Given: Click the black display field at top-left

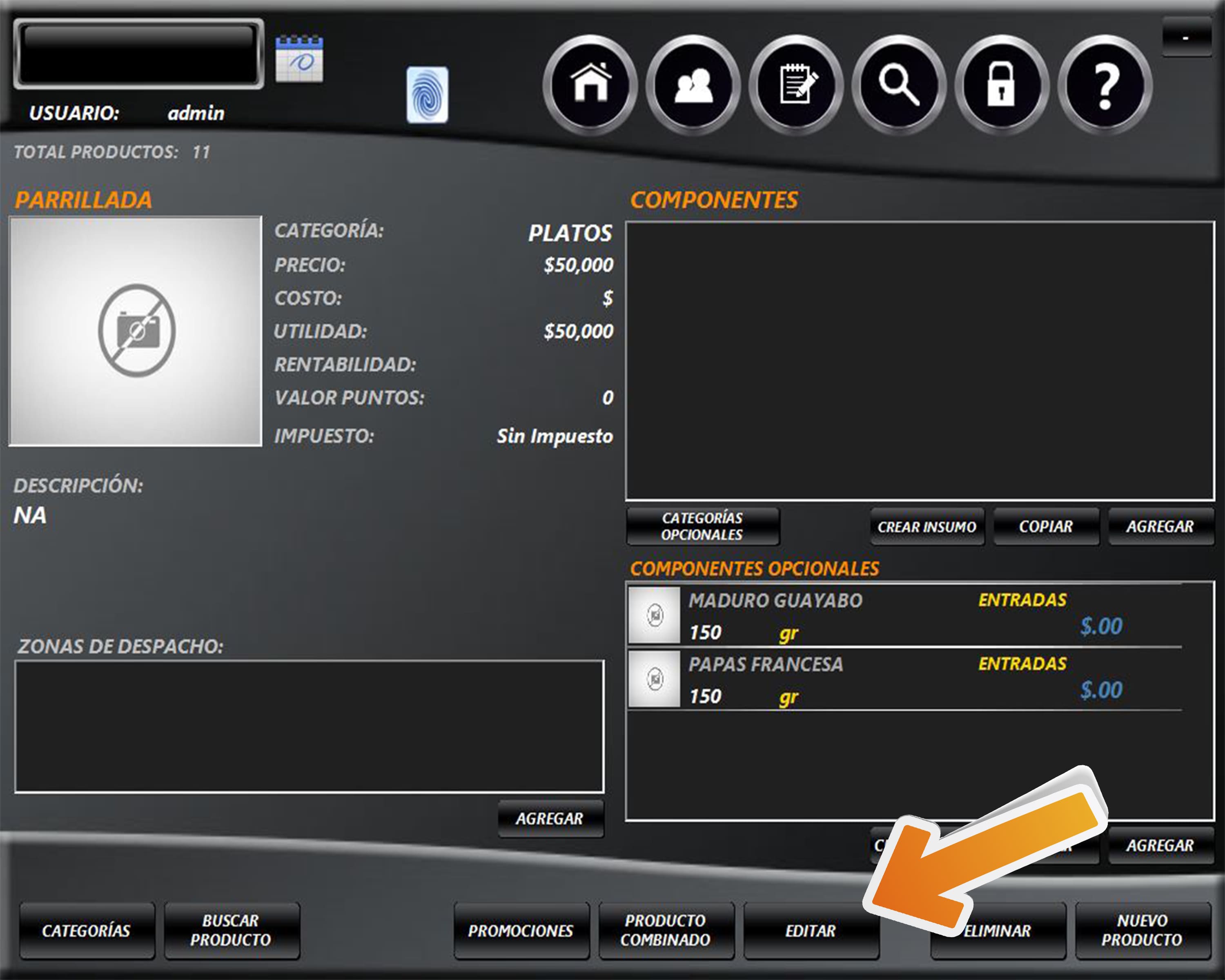Looking at the screenshot, I should coord(139,54).
